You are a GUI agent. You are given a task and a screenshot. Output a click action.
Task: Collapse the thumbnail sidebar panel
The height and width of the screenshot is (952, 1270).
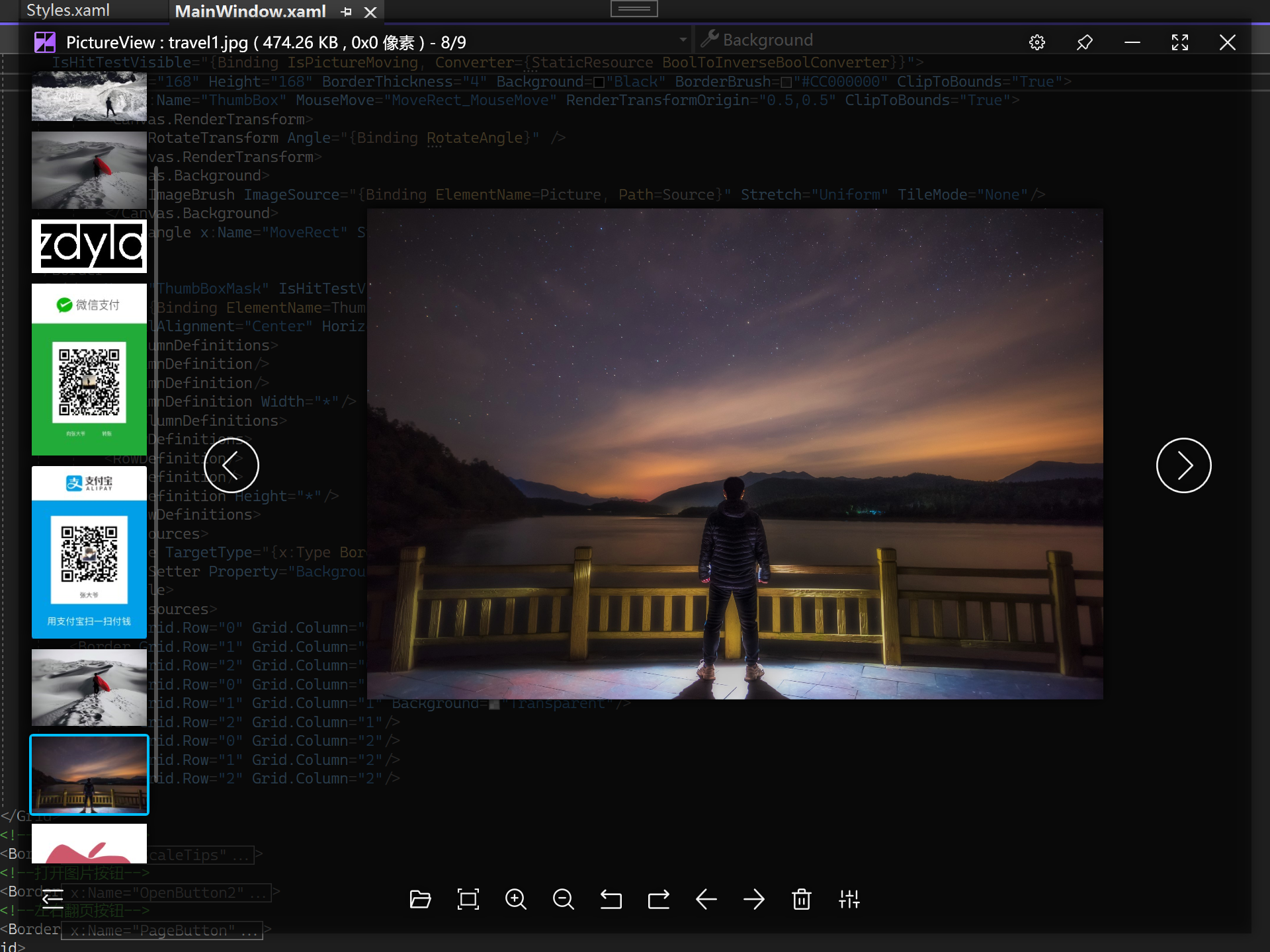pyautogui.click(x=52, y=897)
